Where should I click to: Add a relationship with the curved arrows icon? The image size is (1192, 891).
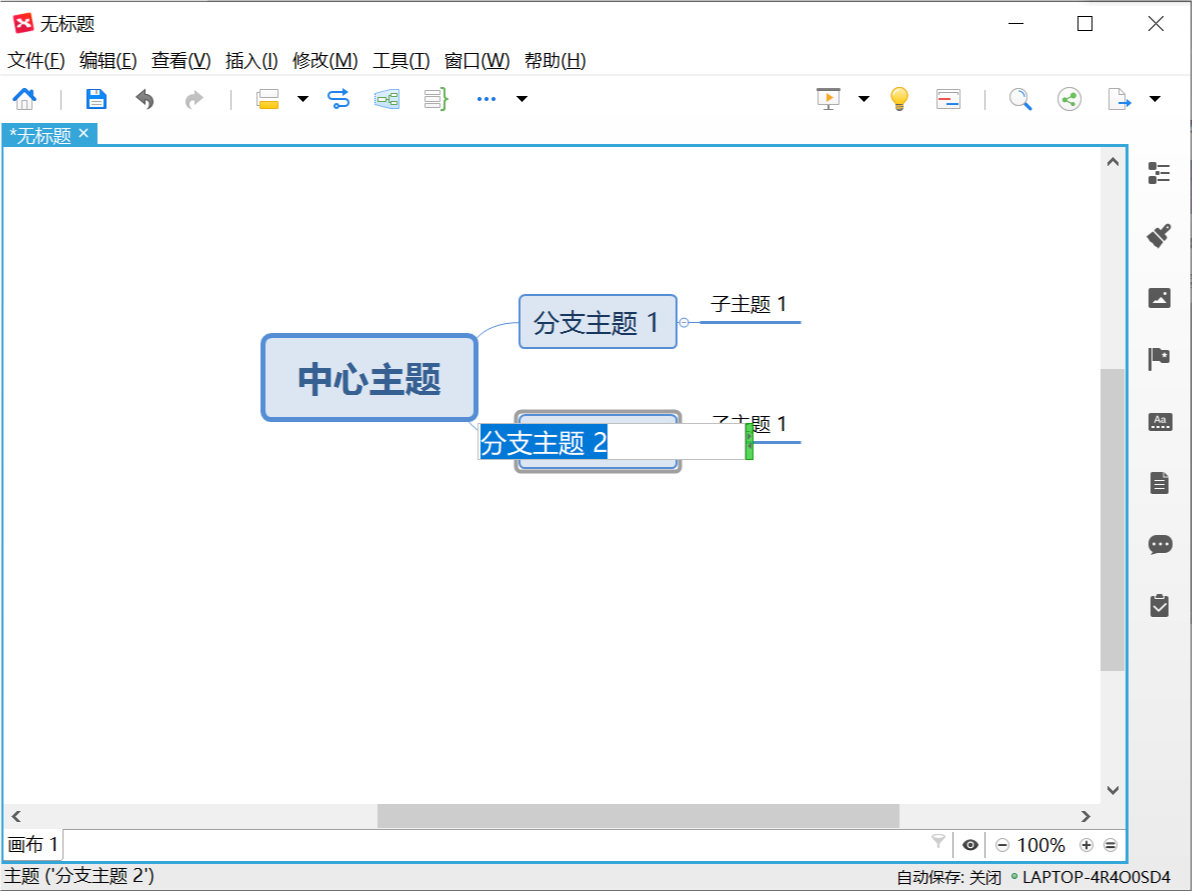(338, 99)
